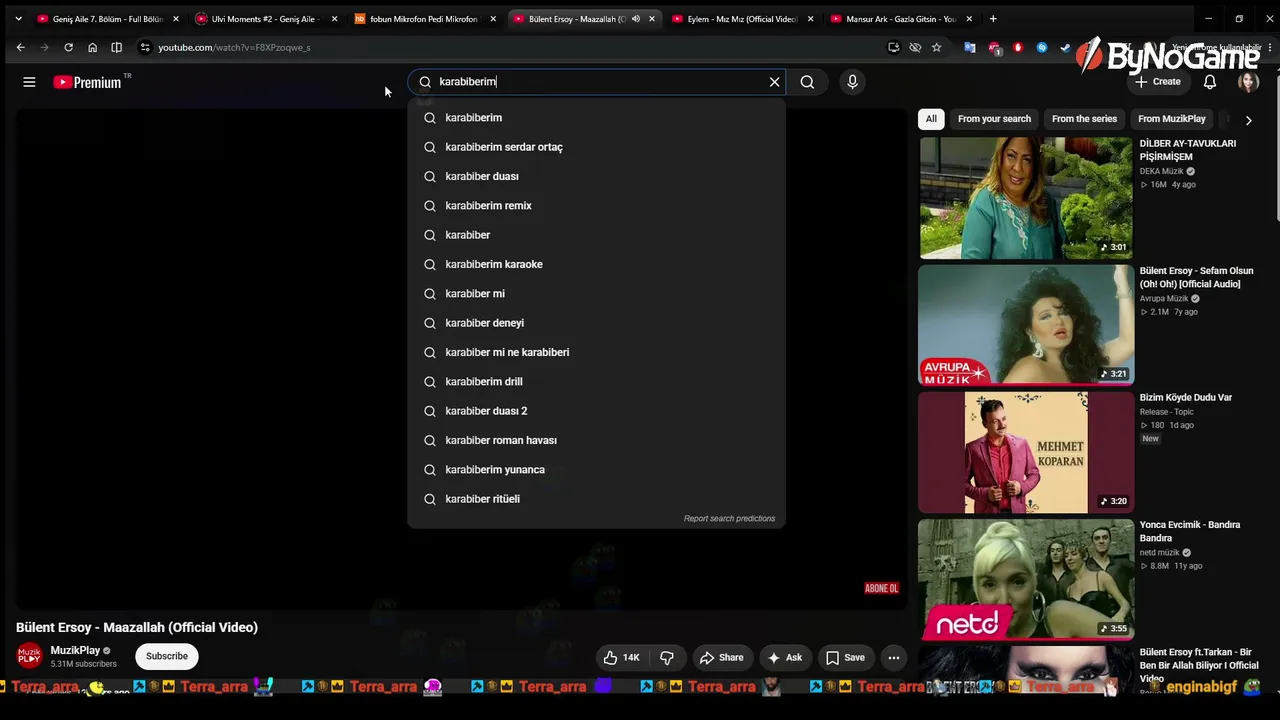Close the Ulvi Moments #2 tab
The height and width of the screenshot is (720, 1280).
334,19
